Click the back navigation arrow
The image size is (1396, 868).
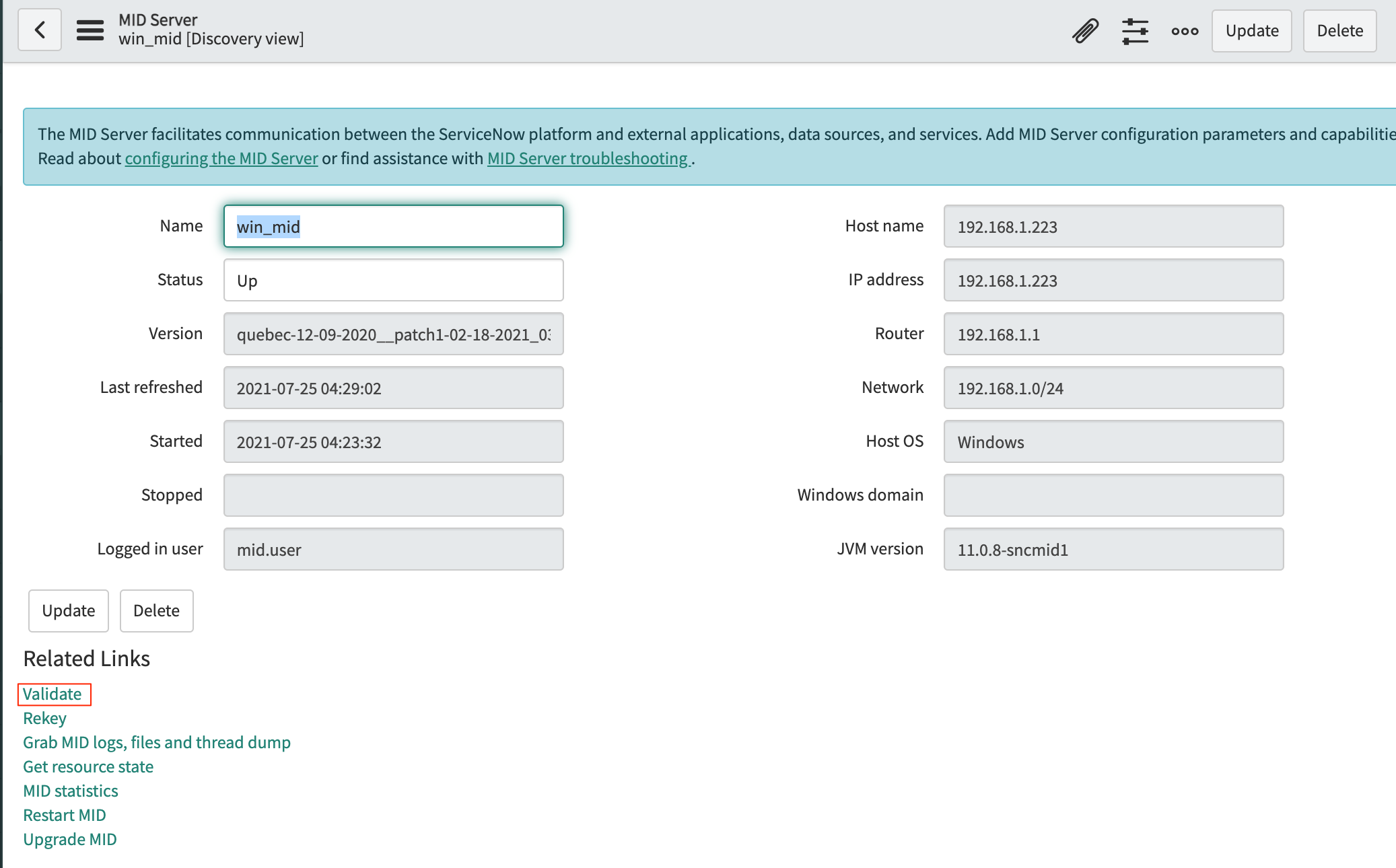click(39, 30)
